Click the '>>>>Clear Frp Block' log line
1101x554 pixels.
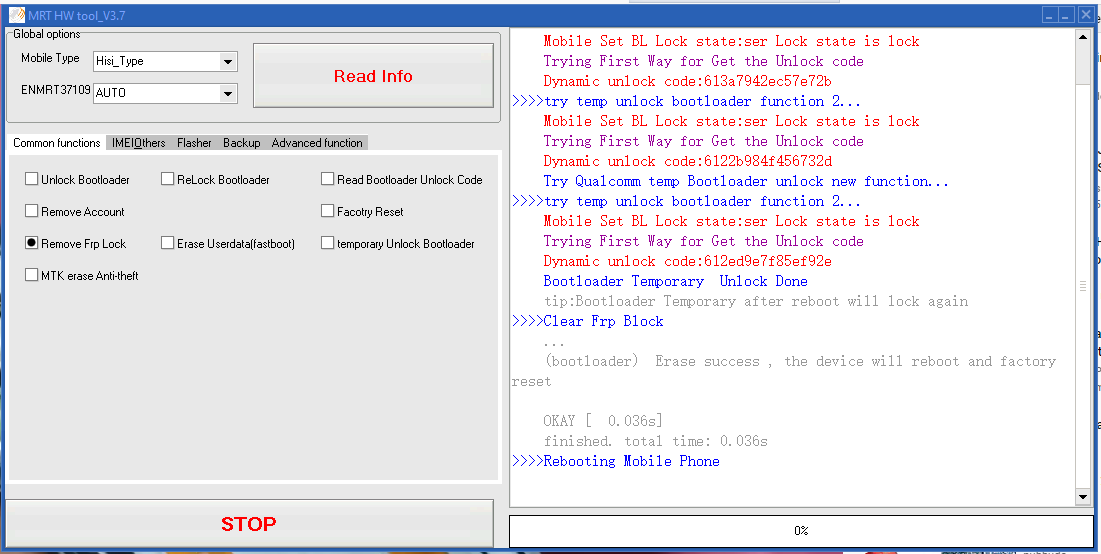point(588,321)
